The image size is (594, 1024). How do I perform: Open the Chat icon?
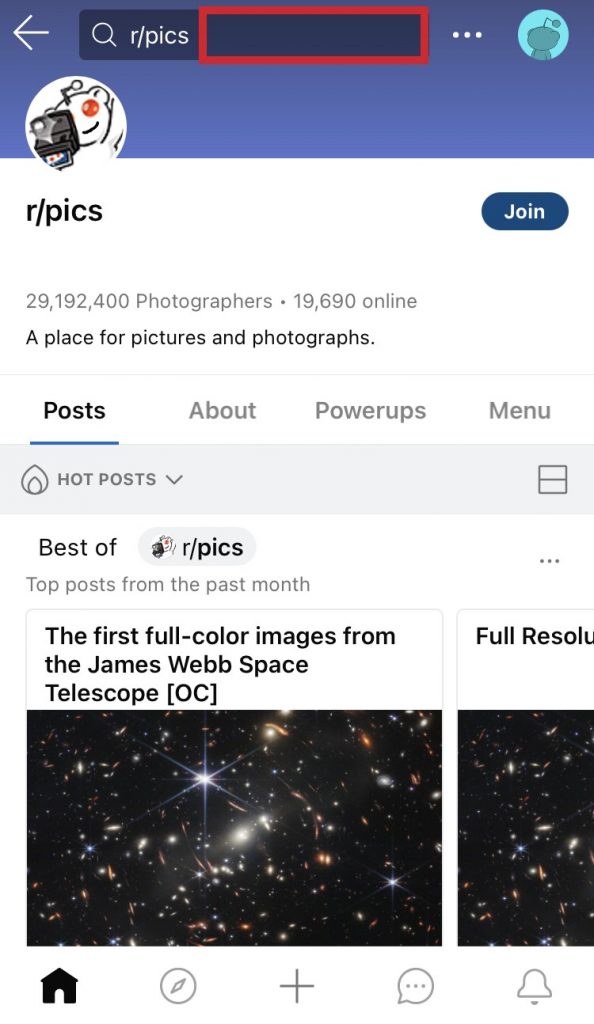tap(415, 985)
